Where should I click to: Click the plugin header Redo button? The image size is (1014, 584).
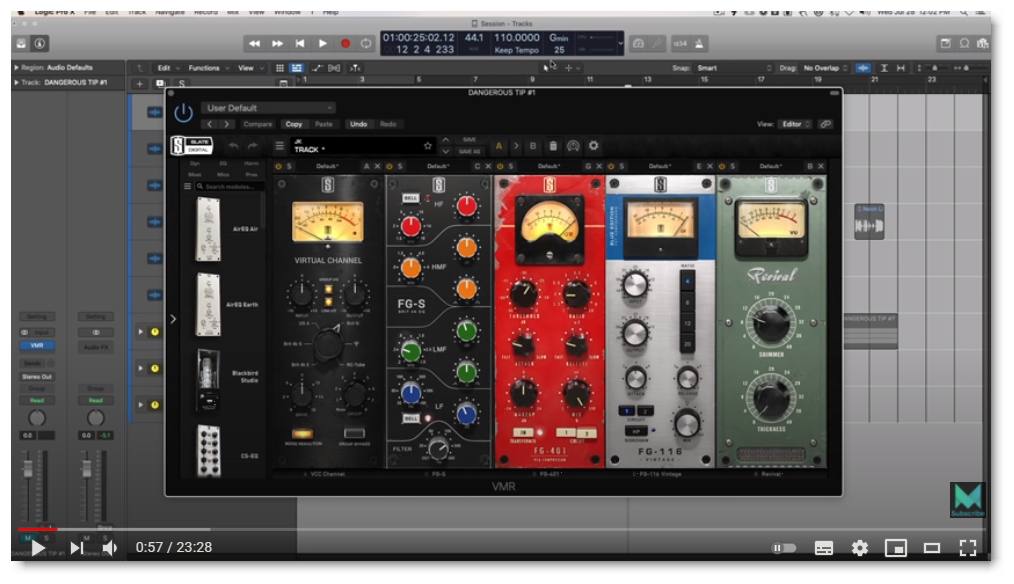[x=388, y=124]
